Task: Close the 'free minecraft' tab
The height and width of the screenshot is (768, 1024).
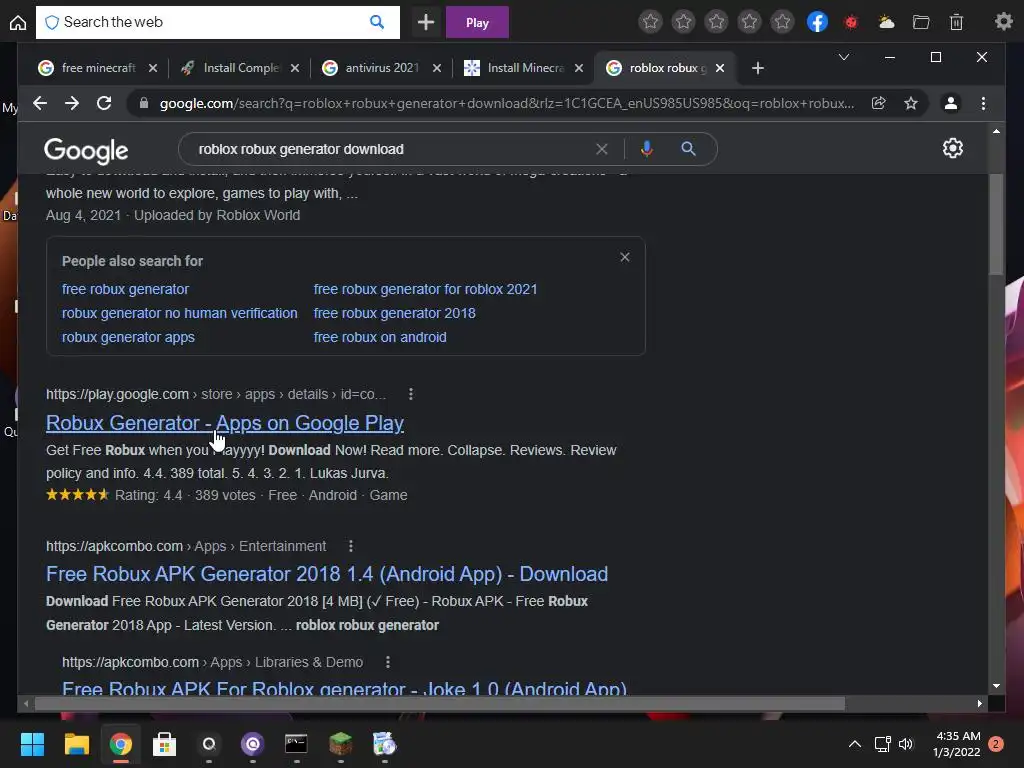Action: [x=153, y=68]
